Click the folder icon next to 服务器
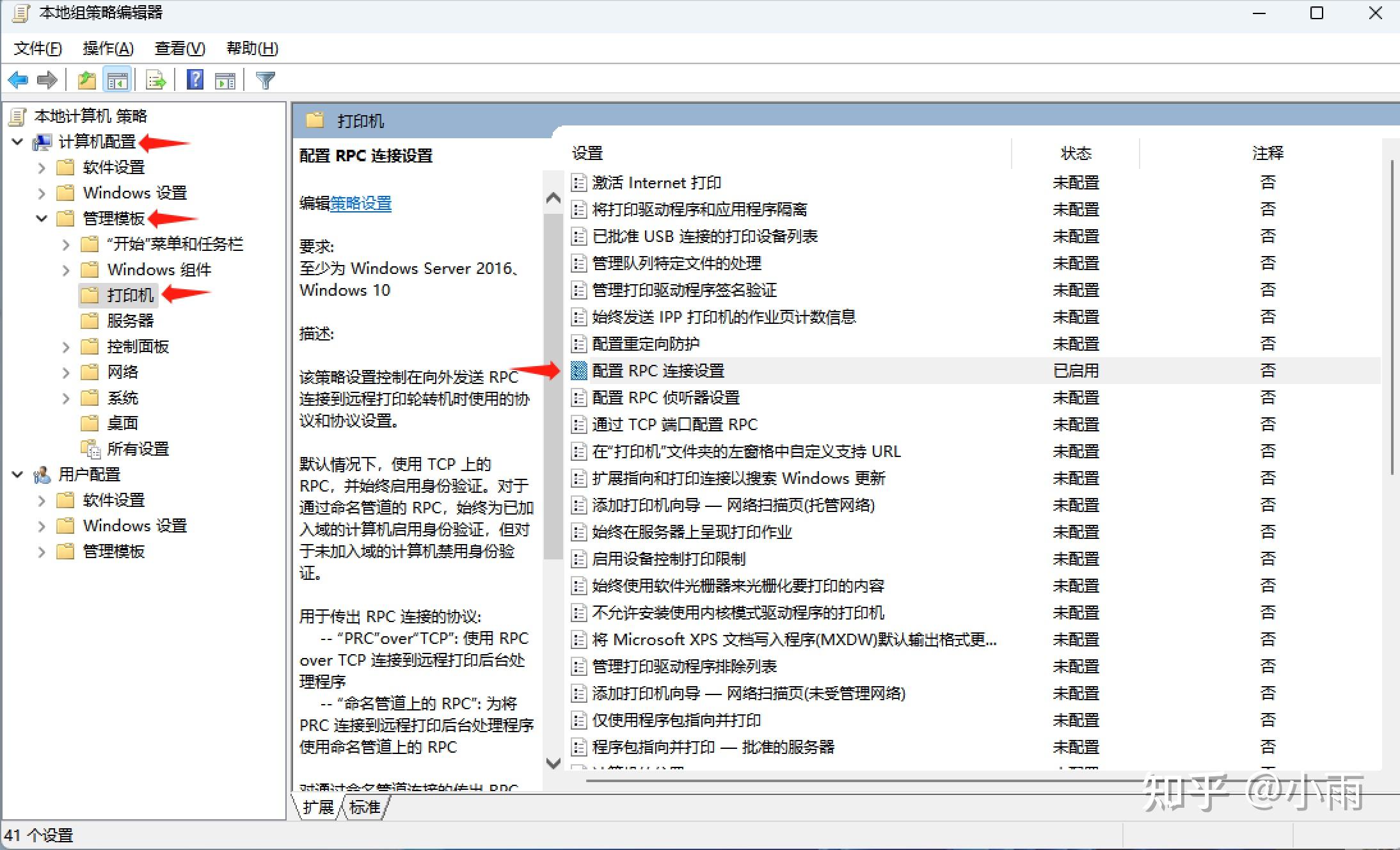The width and height of the screenshot is (1400, 850). (90, 321)
